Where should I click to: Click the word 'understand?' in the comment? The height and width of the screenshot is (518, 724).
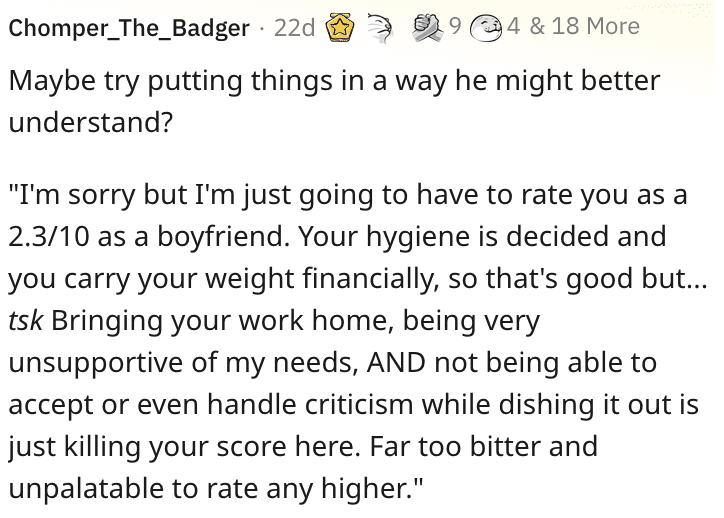click(90, 122)
